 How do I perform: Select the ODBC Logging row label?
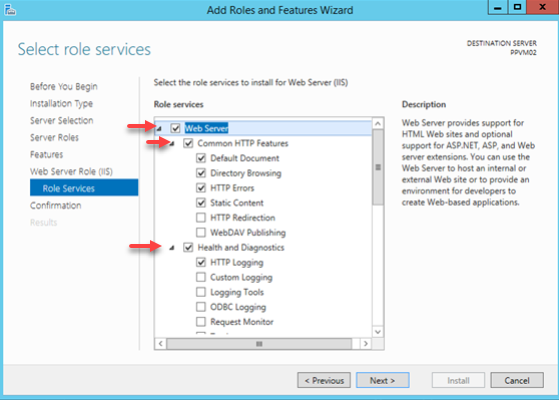pyautogui.click(x=238, y=307)
